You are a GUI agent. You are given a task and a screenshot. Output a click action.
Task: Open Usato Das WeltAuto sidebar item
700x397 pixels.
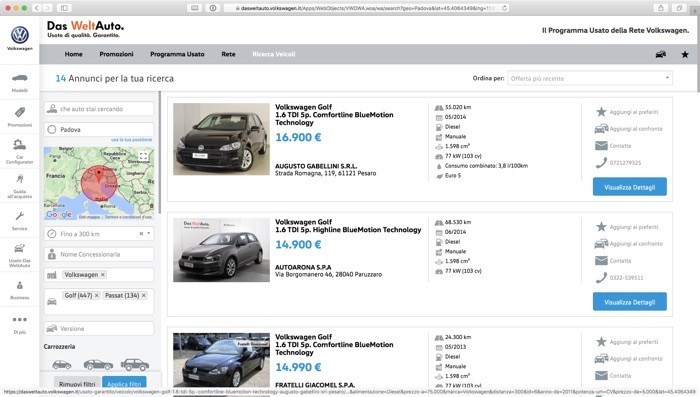[x=20, y=255]
